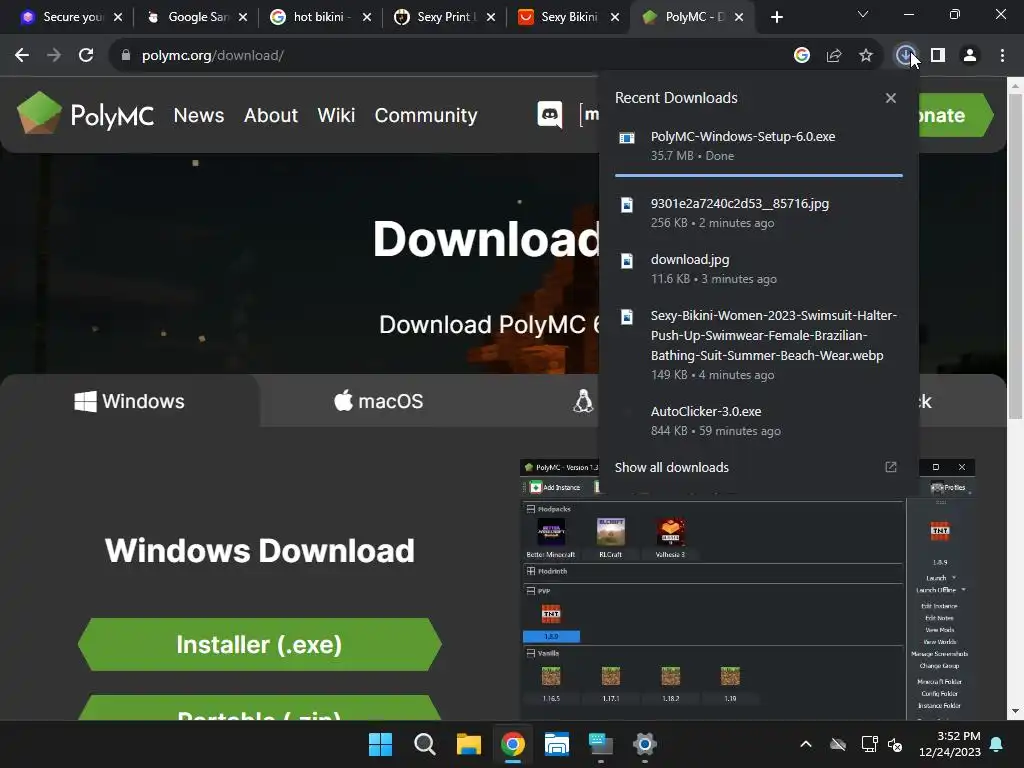Open taskbar Search

click(x=424, y=744)
